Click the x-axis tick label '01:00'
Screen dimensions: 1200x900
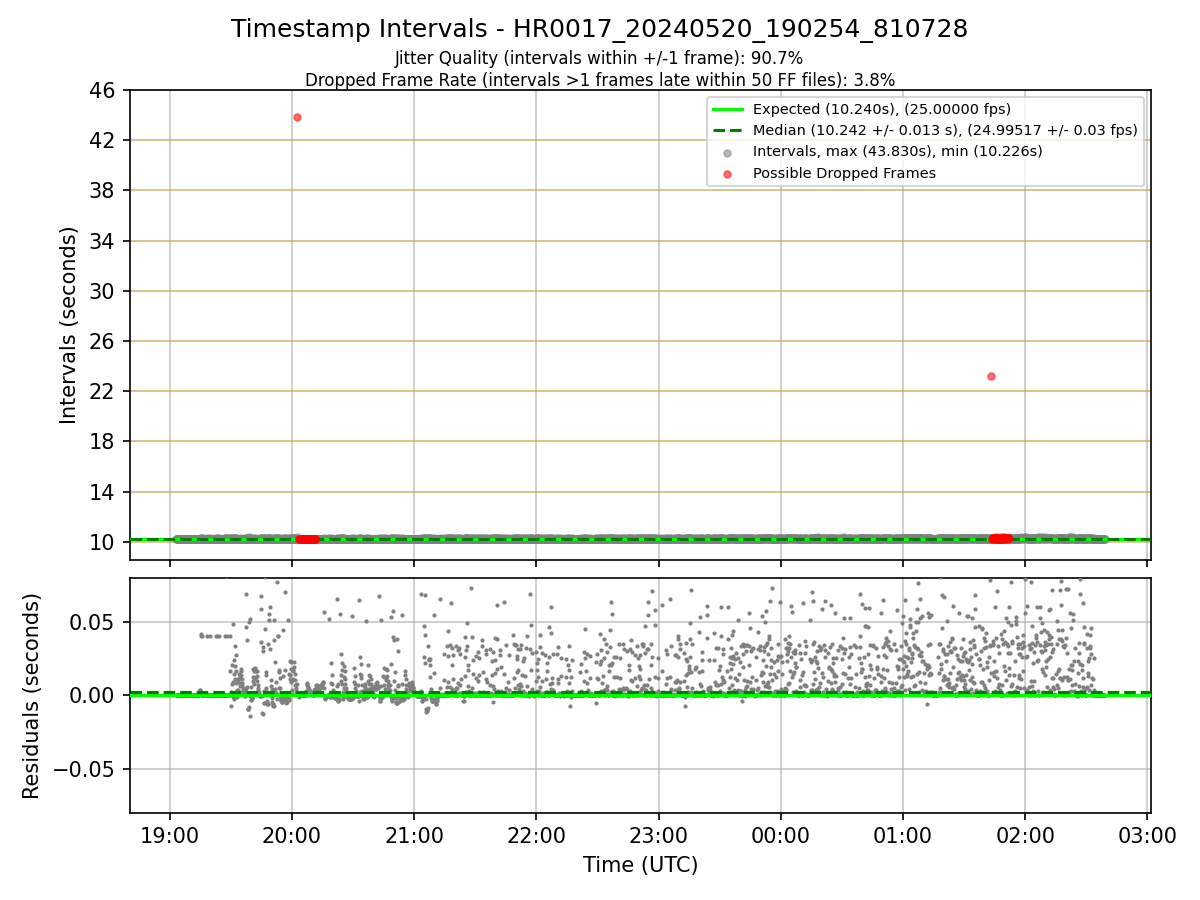(x=903, y=836)
